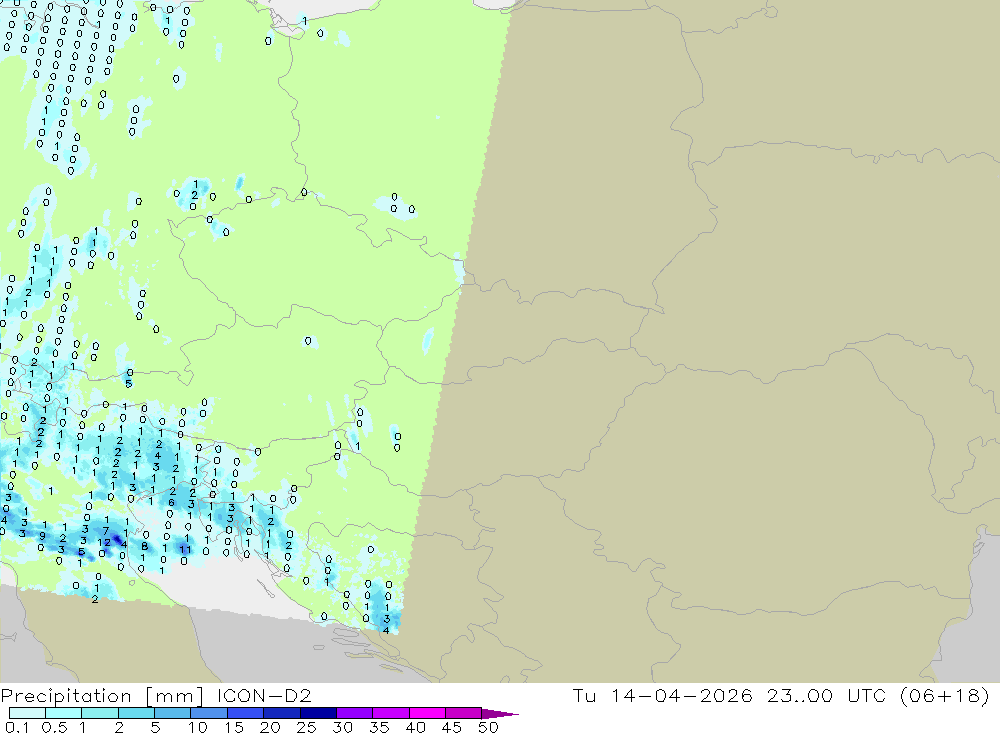Click the legend tick label '45'

pos(452,727)
